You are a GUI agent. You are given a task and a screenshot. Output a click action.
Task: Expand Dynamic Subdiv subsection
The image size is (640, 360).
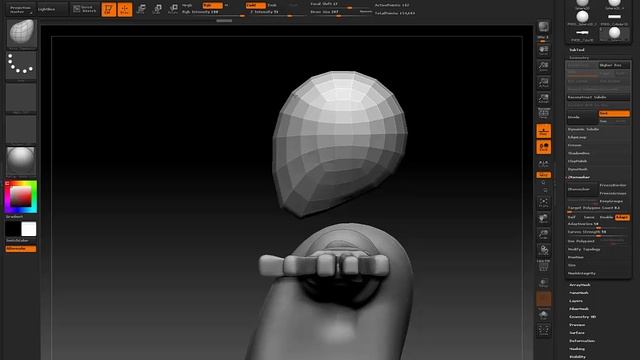tap(583, 129)
